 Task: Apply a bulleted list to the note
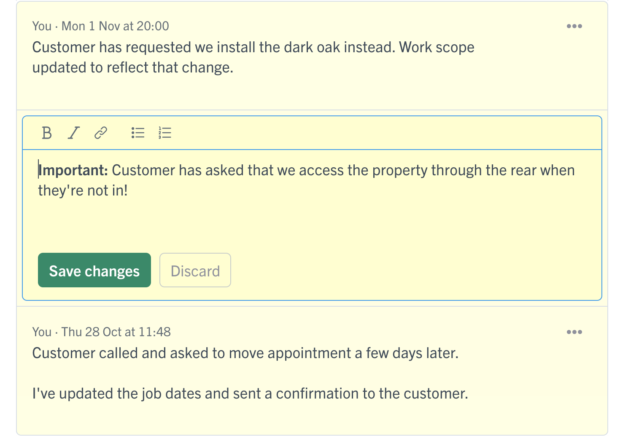click(138, 133)
